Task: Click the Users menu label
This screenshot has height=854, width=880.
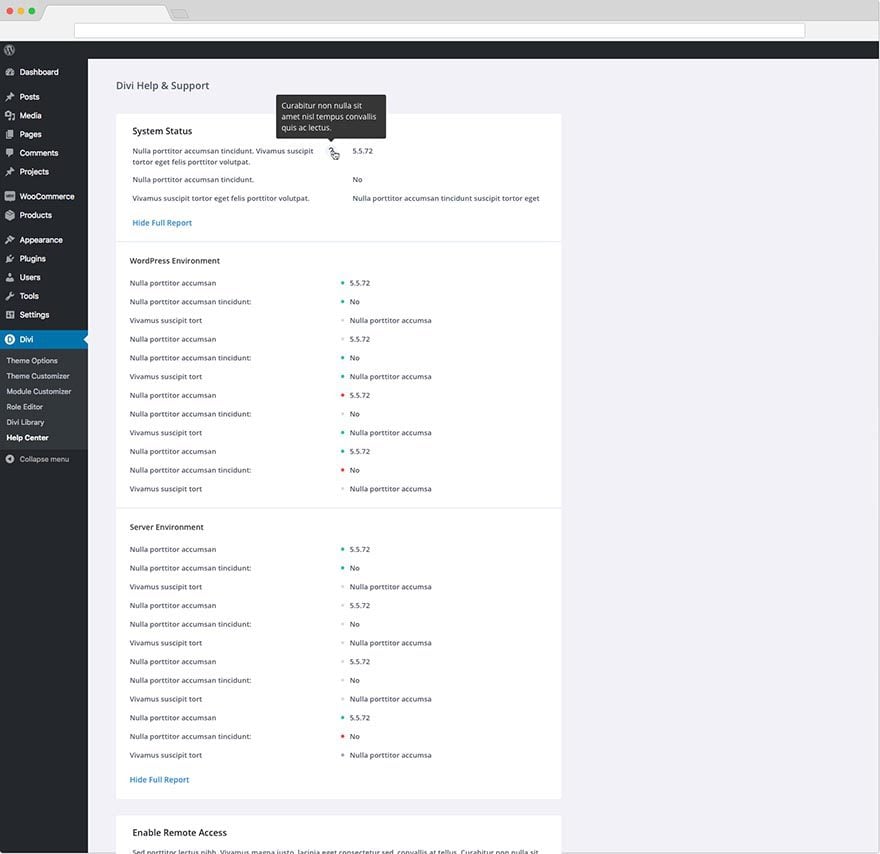Action: click(30, 277)
